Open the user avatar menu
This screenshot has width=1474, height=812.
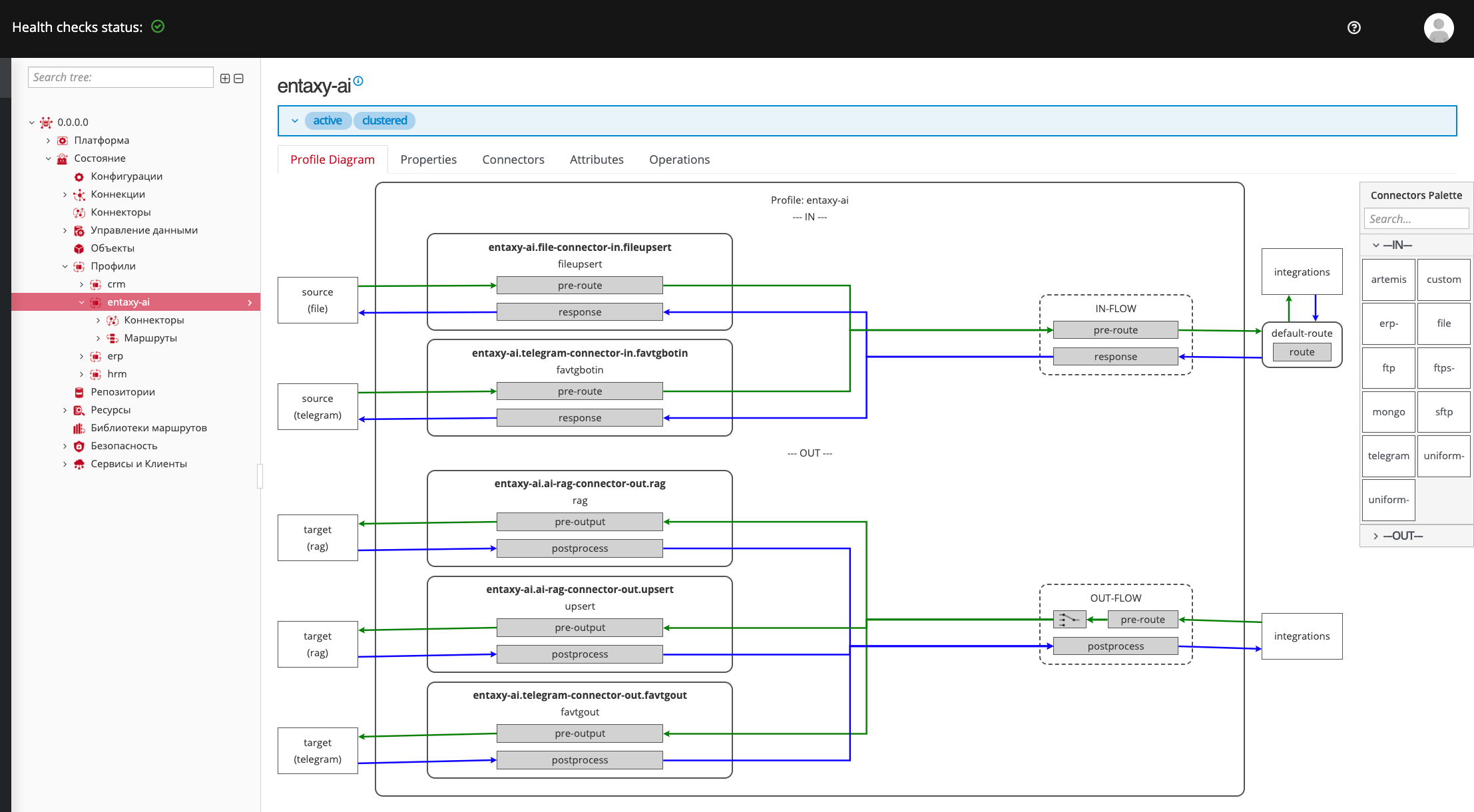1438,28
